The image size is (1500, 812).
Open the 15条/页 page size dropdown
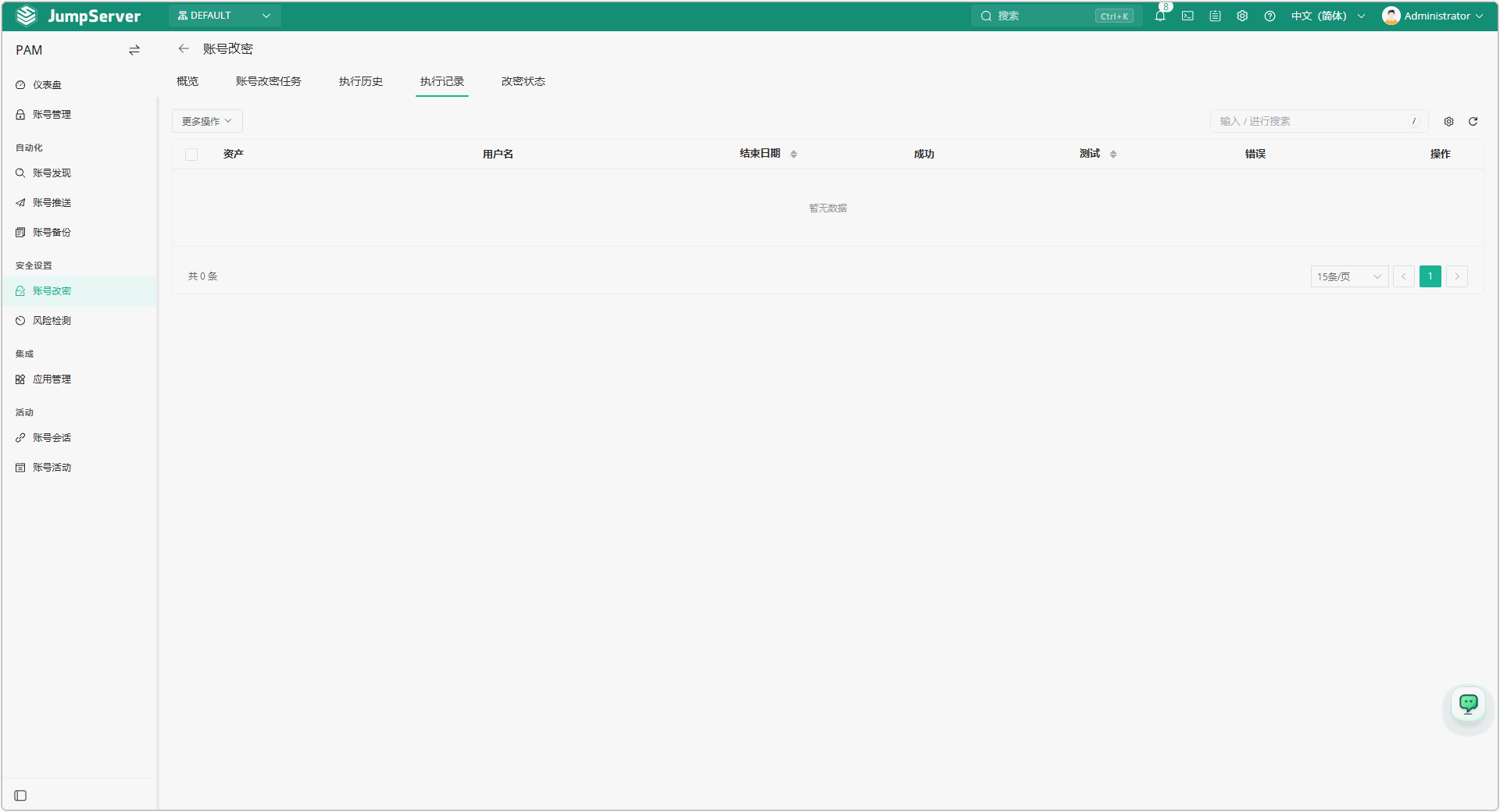point(1349,276)
